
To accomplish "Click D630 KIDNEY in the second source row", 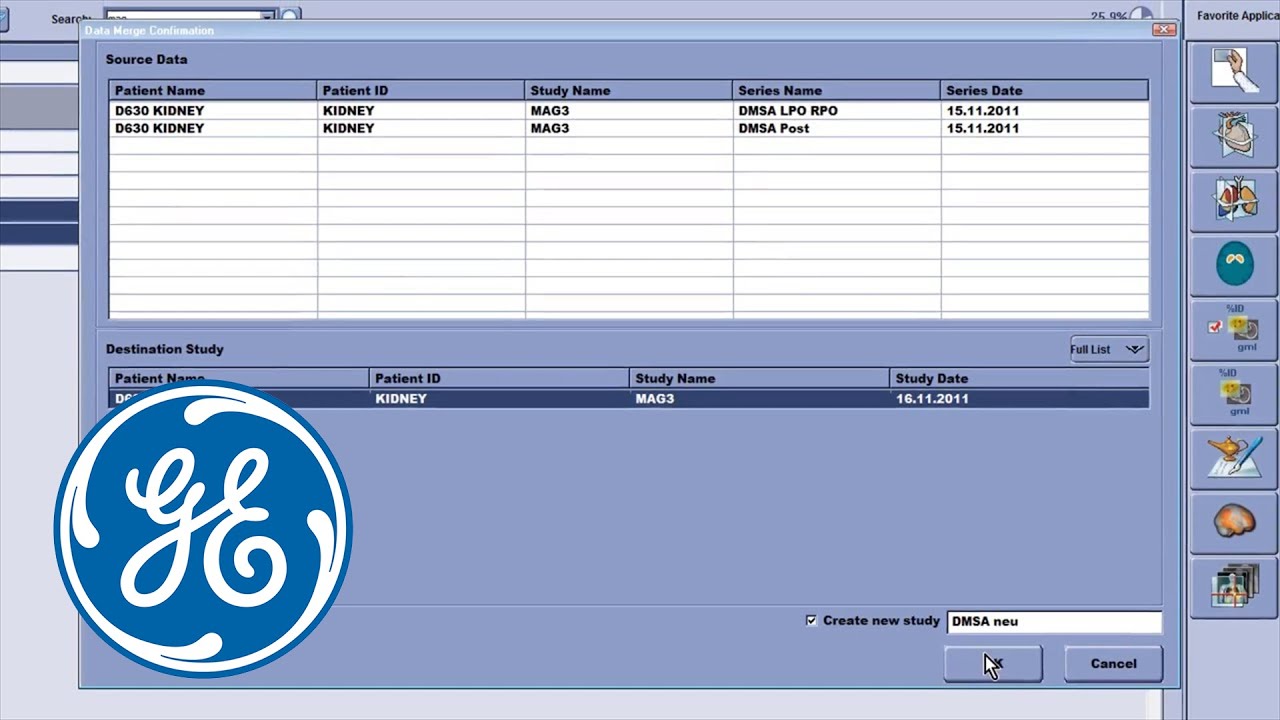I will coord(159,129).
